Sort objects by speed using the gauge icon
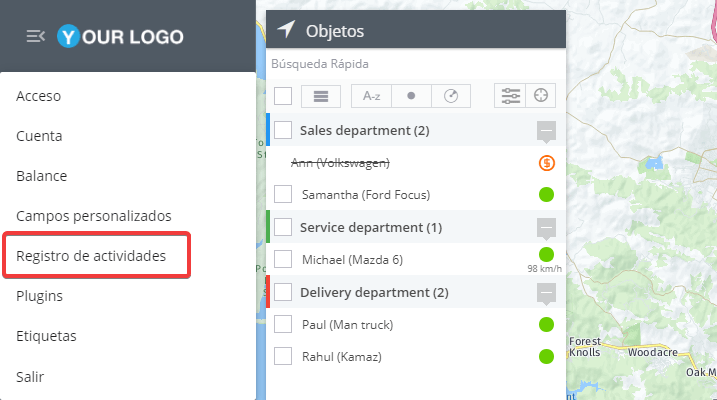The image size is (717, 400). [x=451, y=96]
